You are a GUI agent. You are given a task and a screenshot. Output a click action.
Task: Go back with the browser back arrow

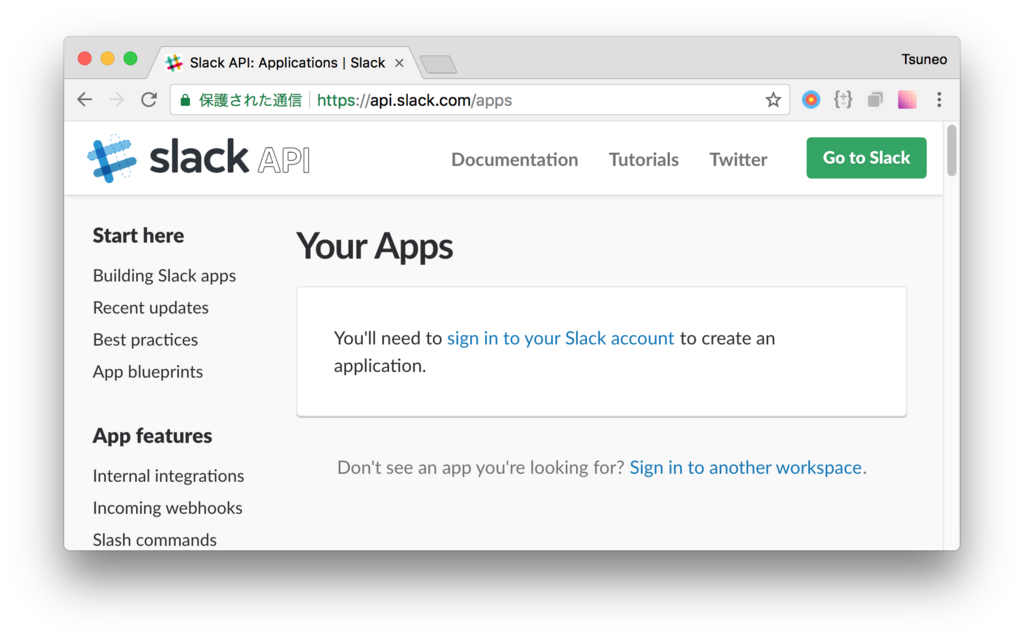(85, 100)
